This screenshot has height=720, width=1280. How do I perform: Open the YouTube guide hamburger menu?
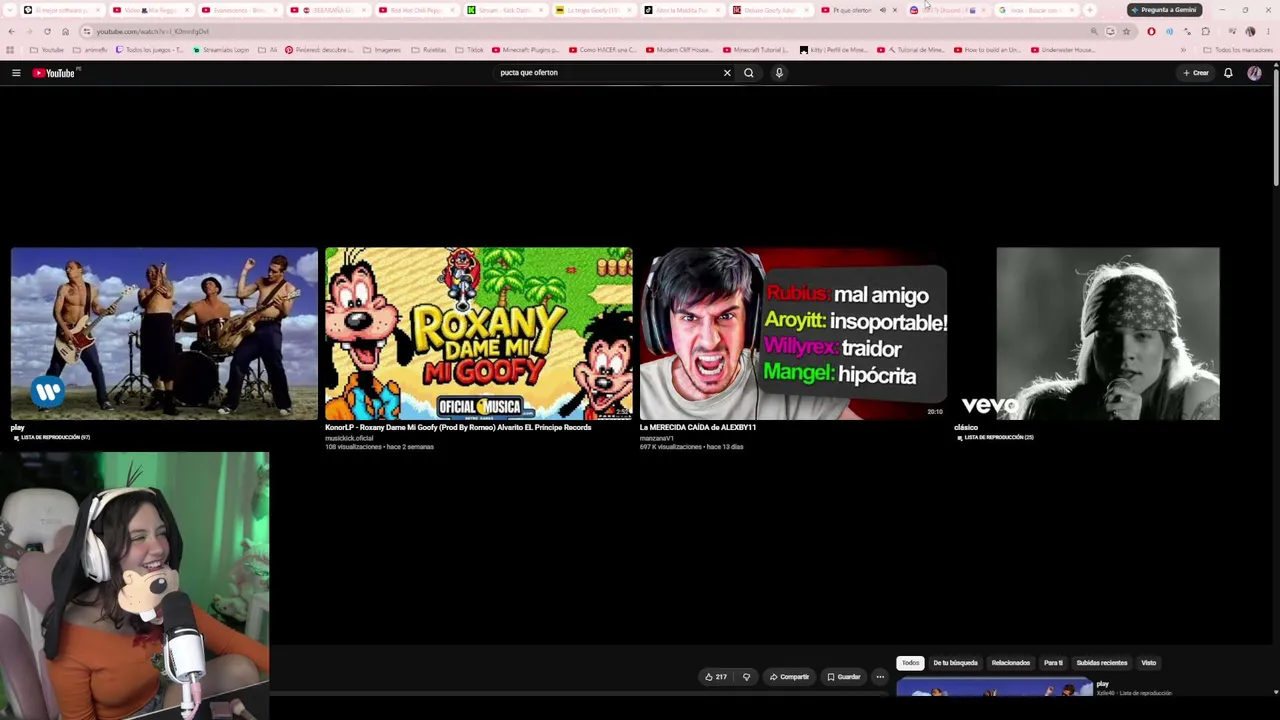click(16, 73)
